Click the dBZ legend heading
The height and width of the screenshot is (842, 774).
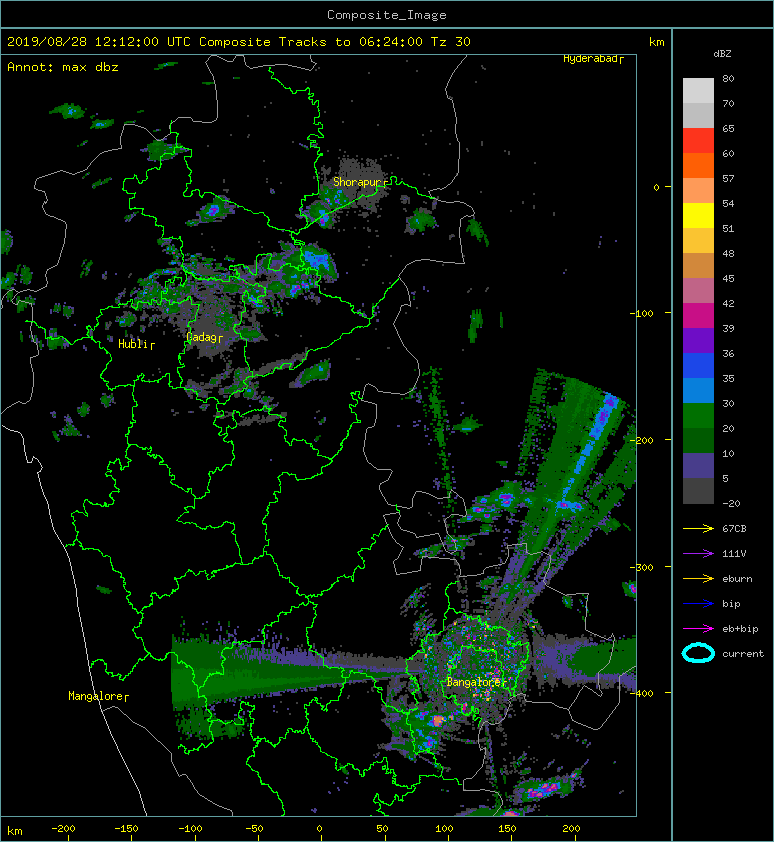722,54
